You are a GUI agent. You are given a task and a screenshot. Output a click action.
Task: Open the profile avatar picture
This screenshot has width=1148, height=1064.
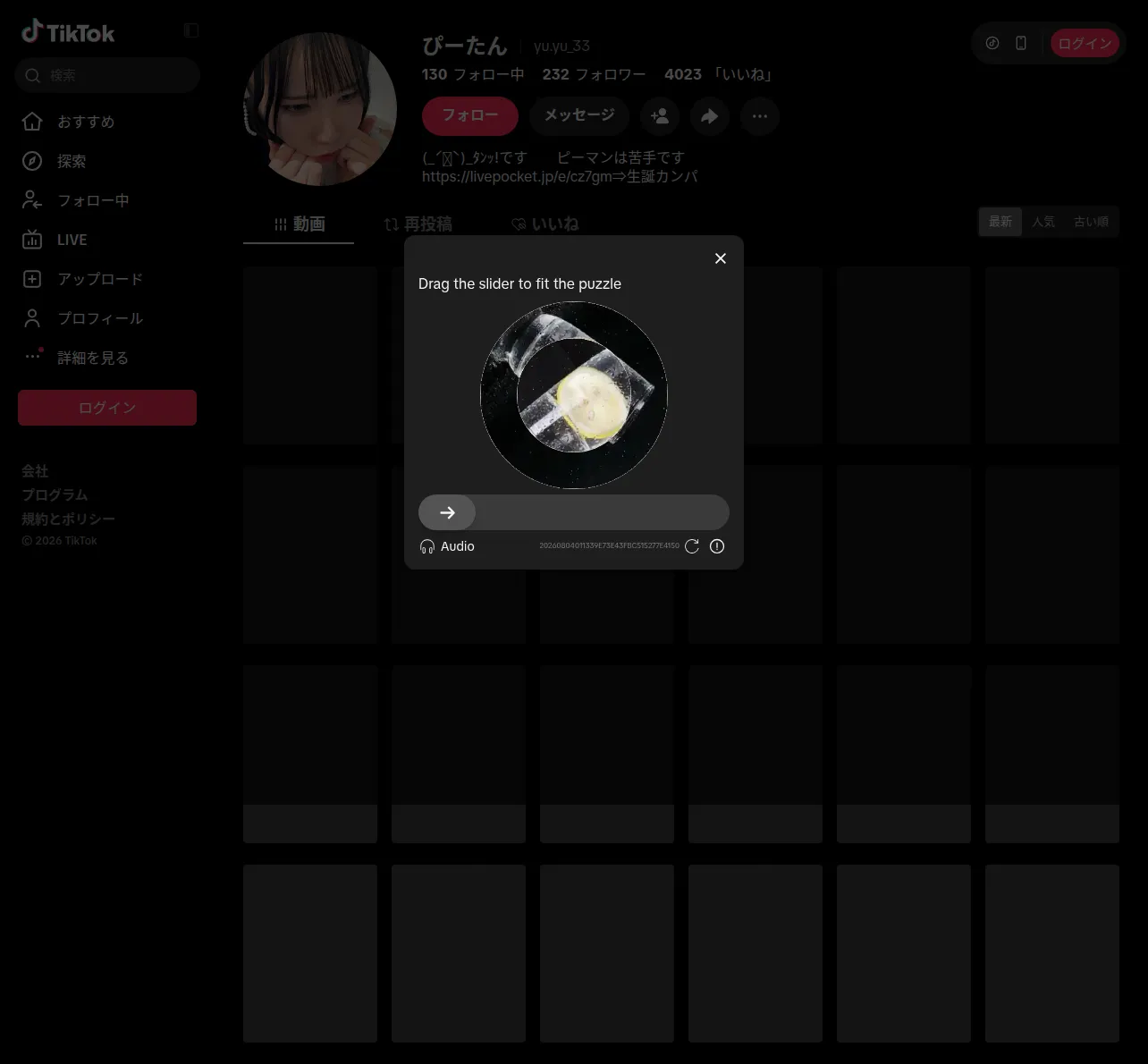tap(320, 109)
